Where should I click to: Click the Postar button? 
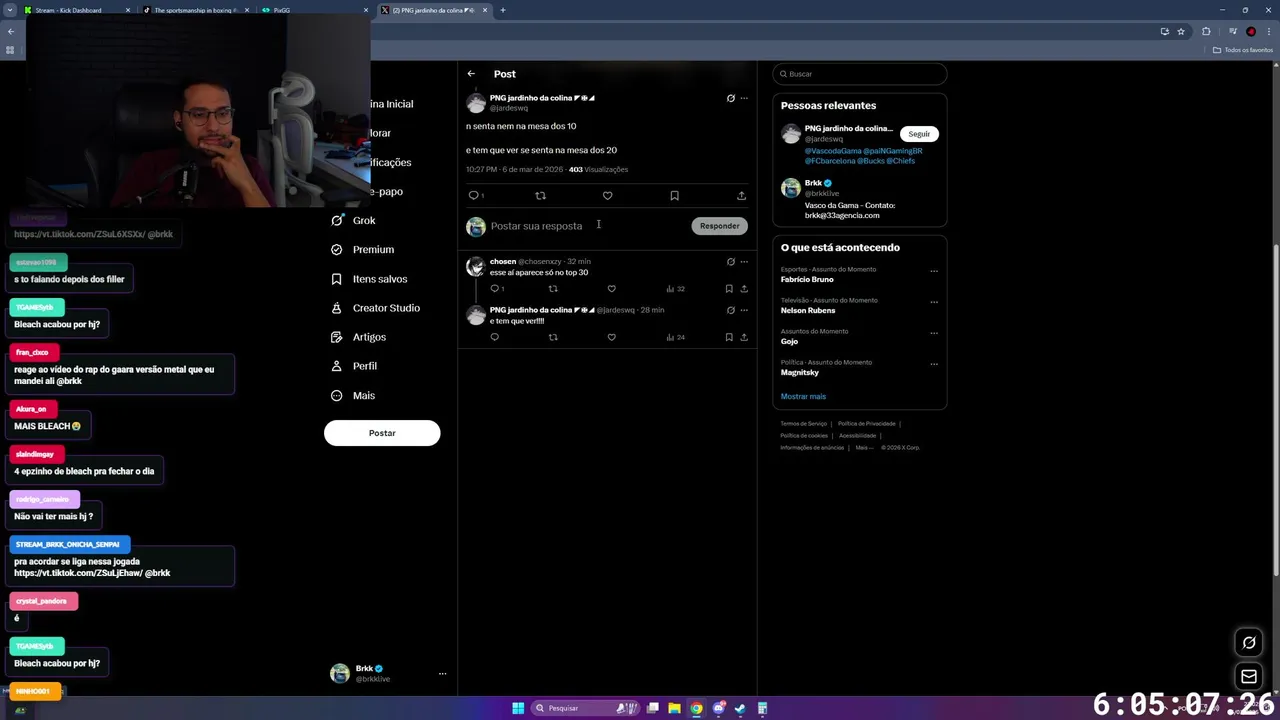[382, 433]
